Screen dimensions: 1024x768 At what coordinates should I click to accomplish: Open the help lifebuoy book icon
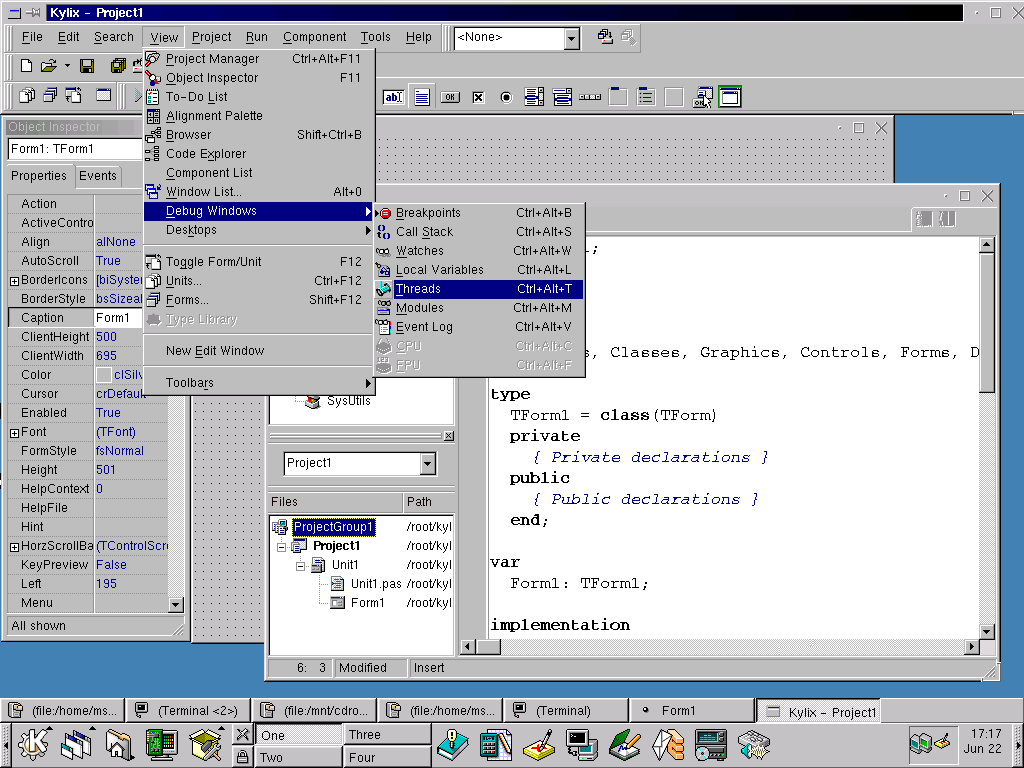453,745
